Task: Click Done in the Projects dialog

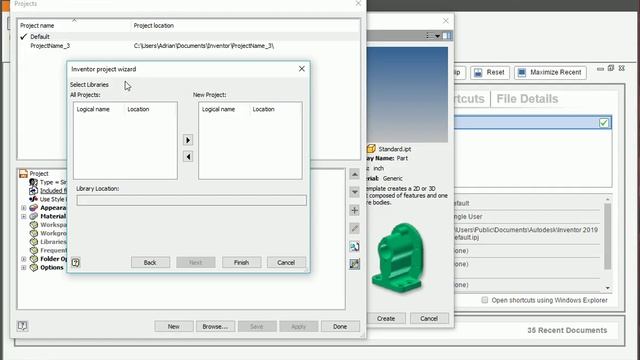Action: tap(340, 327)
